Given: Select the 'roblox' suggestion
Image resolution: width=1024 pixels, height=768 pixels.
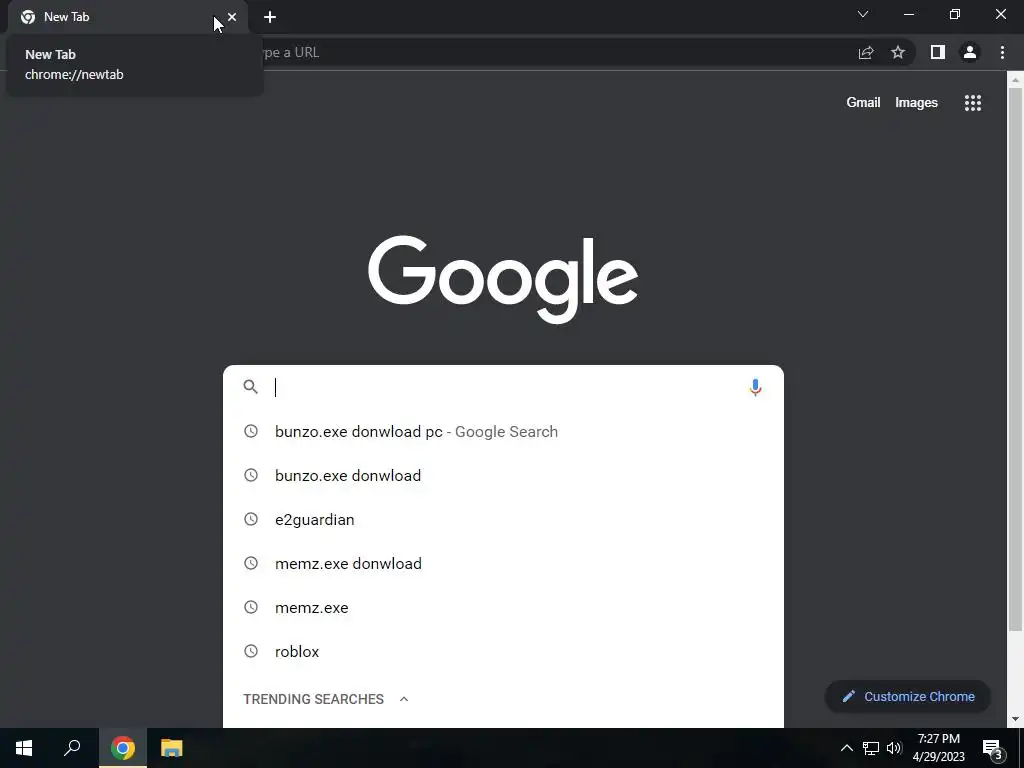Looking at the screenshot, I should click(503, 651).
